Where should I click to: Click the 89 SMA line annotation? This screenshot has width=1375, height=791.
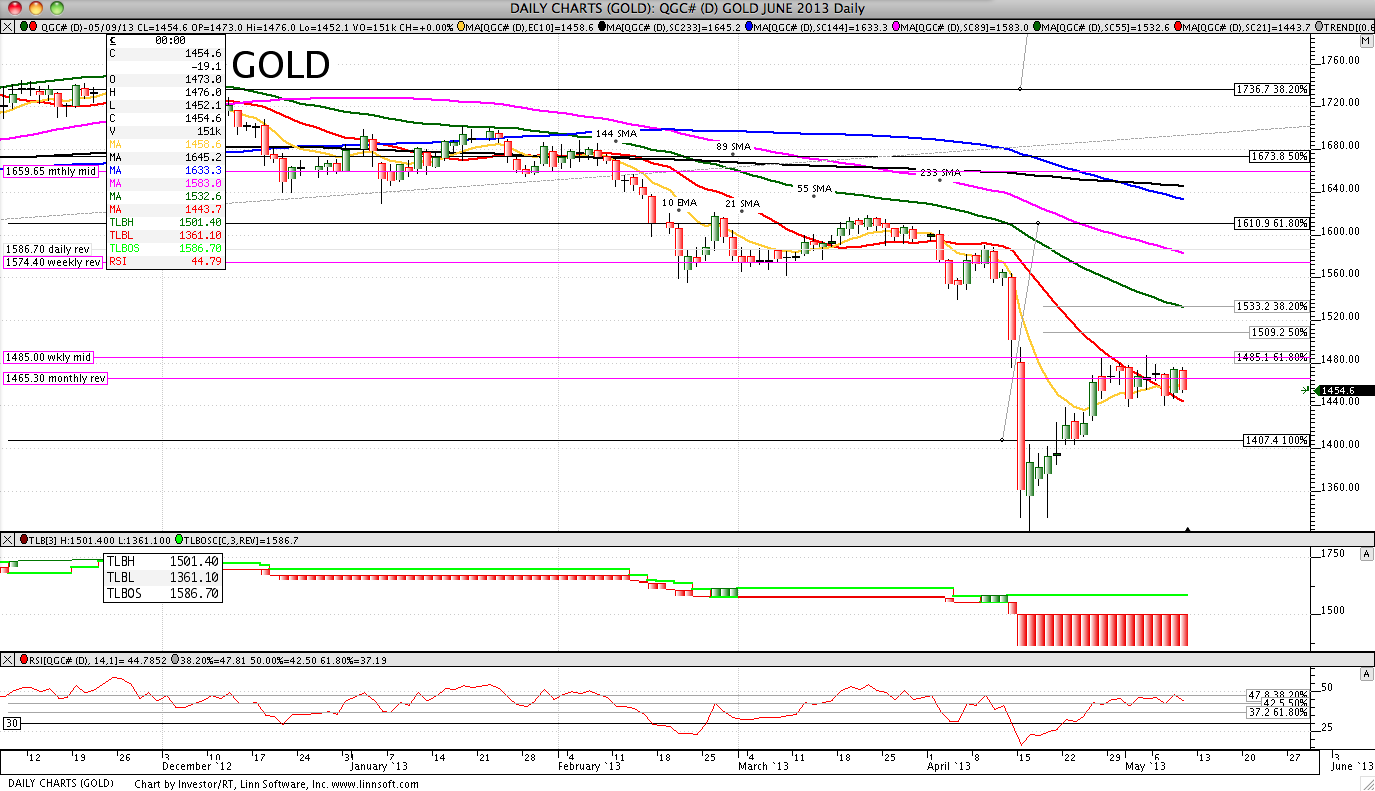coord(734,146)
